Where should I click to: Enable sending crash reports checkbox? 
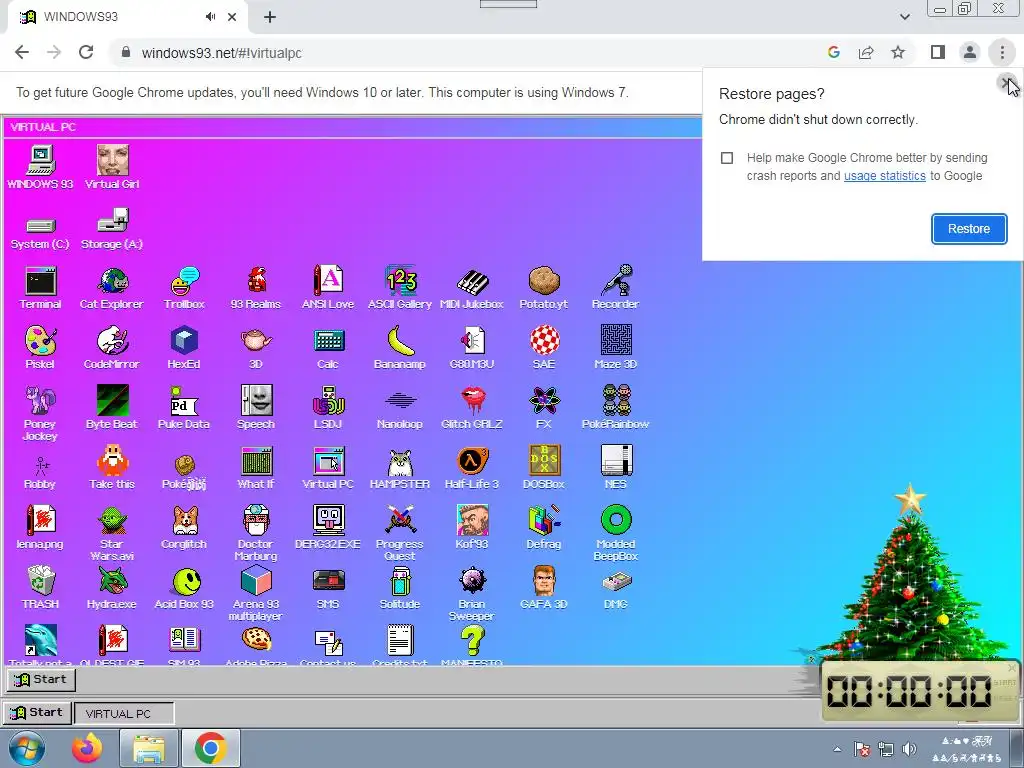pos(727,158)
